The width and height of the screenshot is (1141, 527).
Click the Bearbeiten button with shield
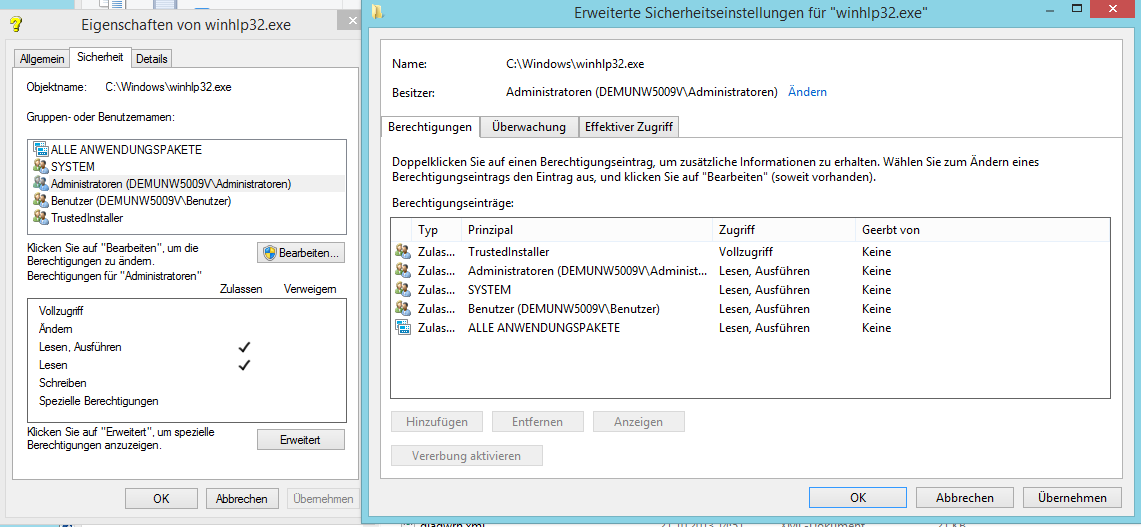(302, 253)
